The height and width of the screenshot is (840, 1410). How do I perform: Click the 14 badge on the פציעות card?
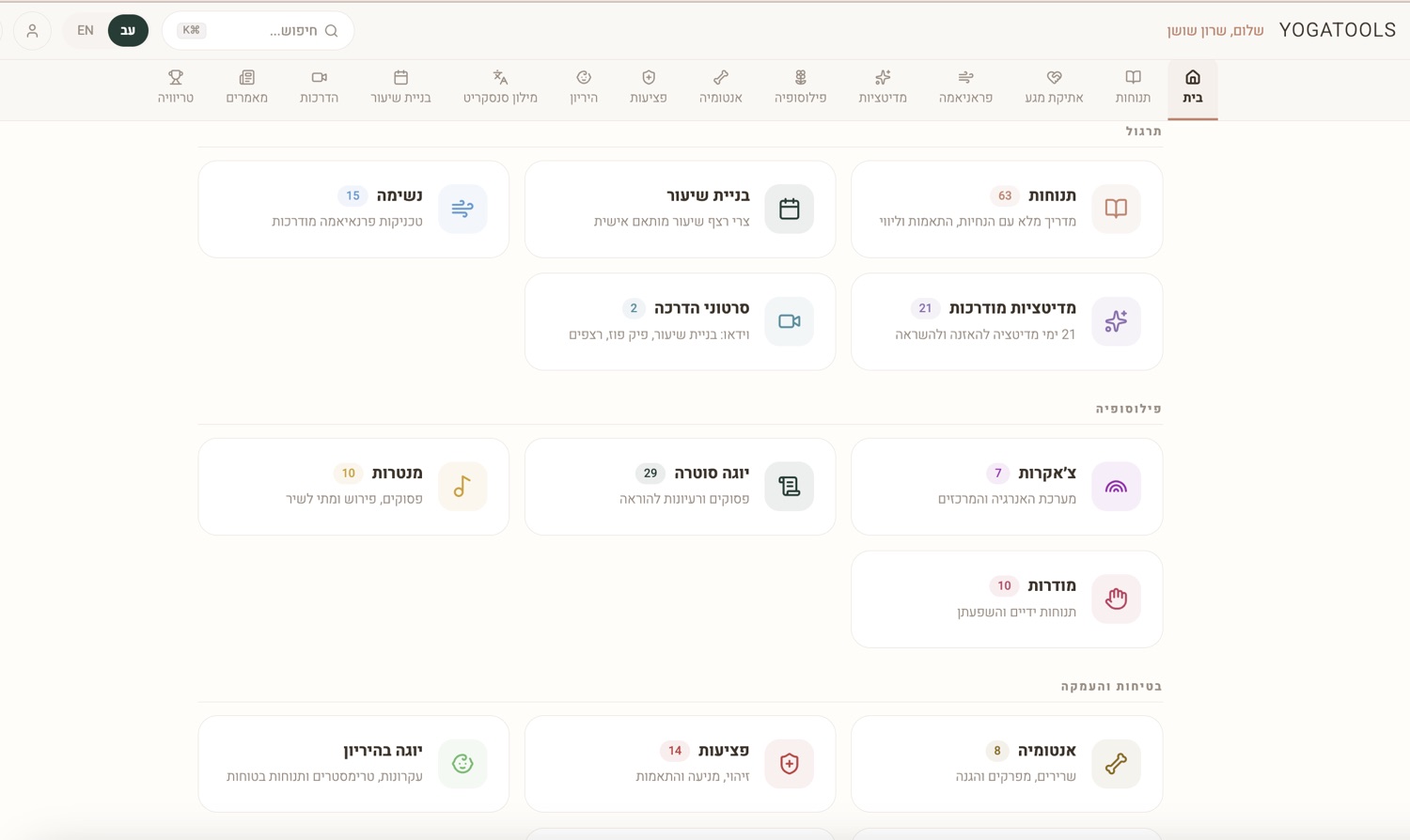[674, 751]
